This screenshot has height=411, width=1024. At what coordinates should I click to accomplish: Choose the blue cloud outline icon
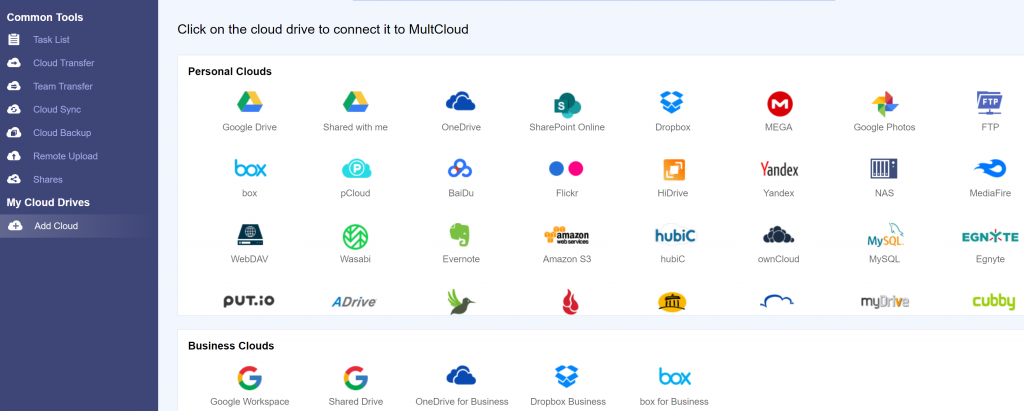(x=777, y=301)
